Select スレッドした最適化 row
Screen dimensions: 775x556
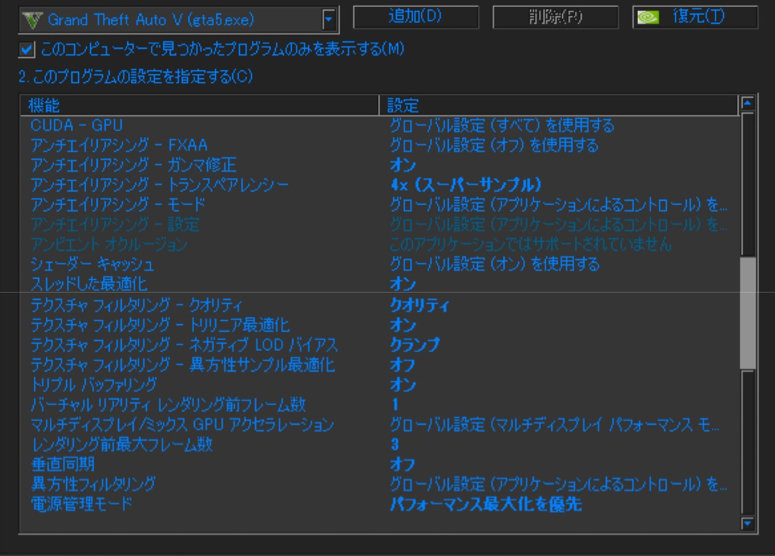(x=379, y=284)
